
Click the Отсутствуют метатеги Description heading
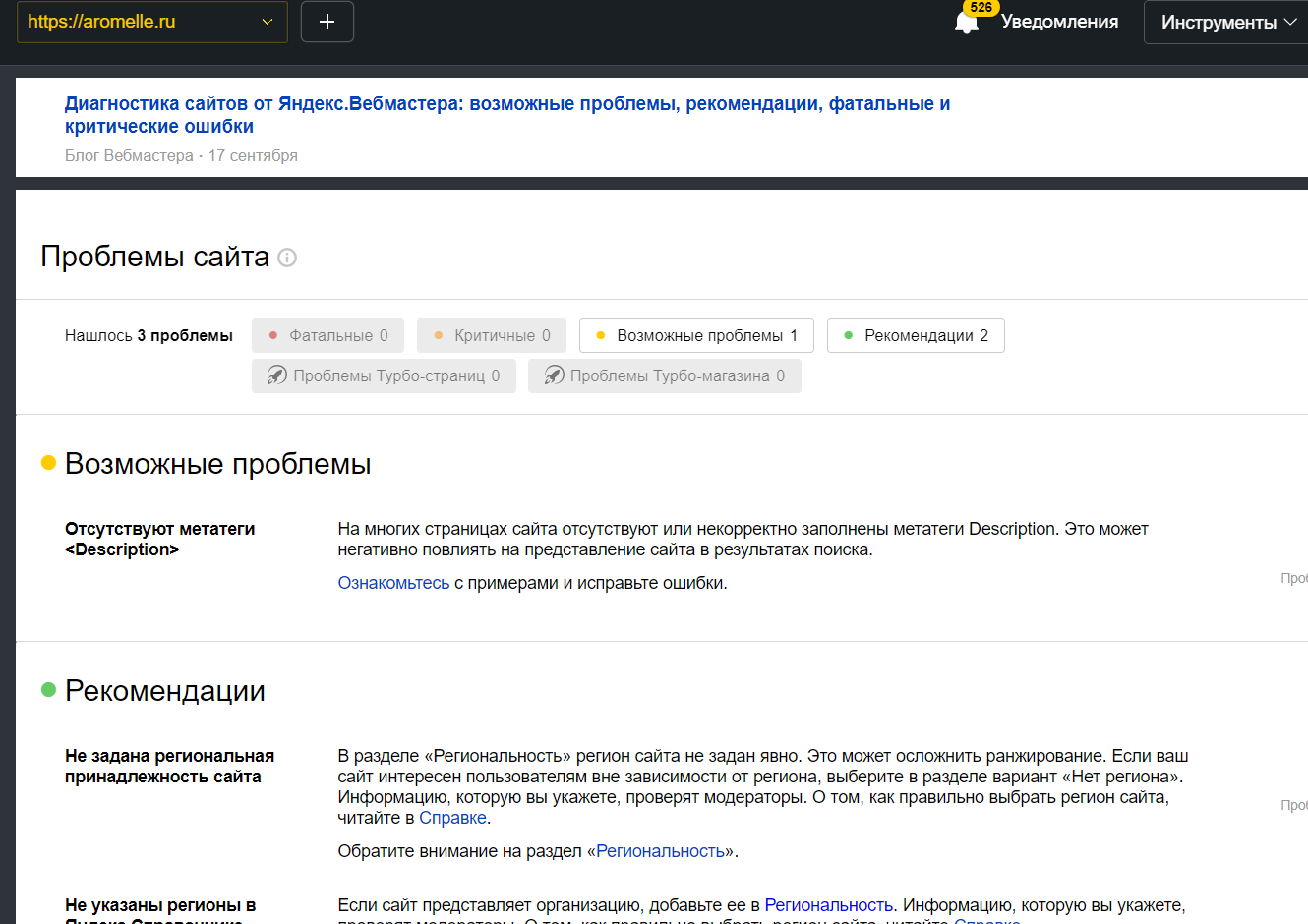tap(159, 539)
